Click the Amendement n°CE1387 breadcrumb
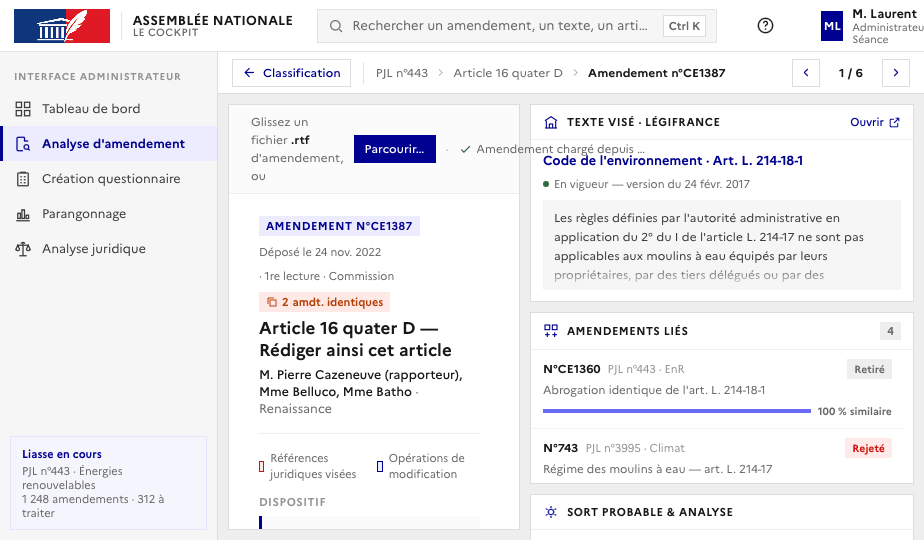This screenshot has height=540, width=924. (x=656, y=73)
